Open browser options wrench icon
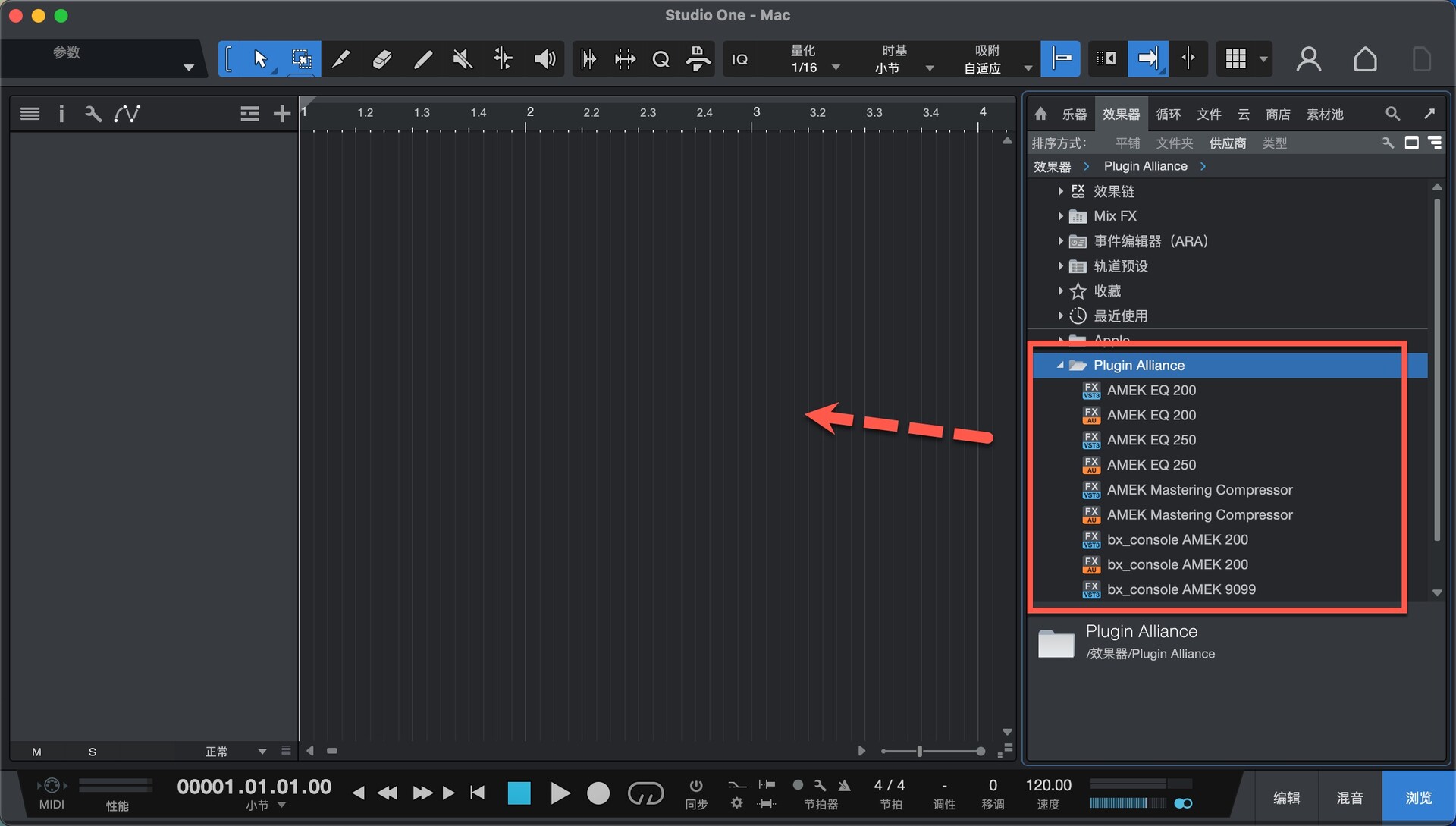 pyautogui.click(x=1388, y=143)
